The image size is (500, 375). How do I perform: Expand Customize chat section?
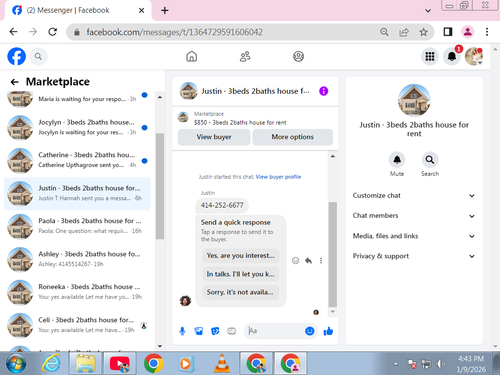point(414,196)
